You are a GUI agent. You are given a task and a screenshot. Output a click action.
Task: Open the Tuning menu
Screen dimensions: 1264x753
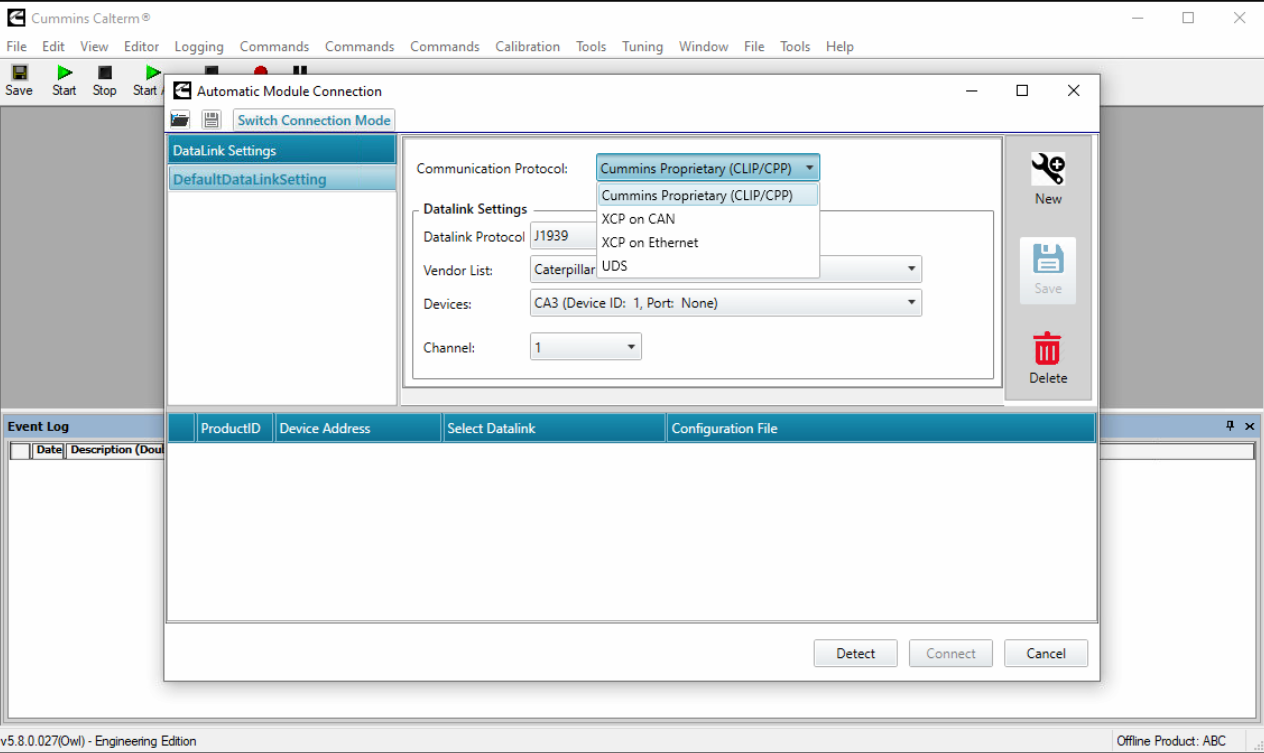click(x=642, y=46)
